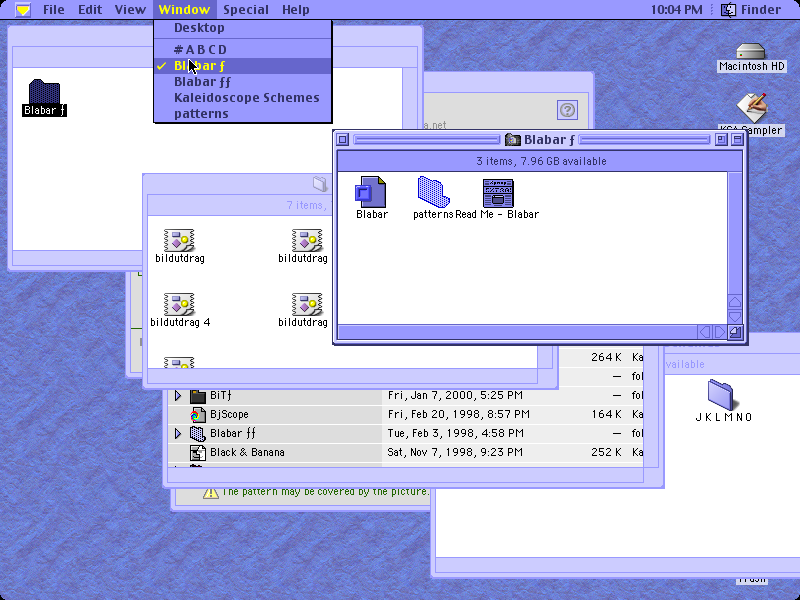Click Blabar ƒ title bar folder proxy icon
The height and width of the screenshot is (600, 800).
(x=512, y=139)
